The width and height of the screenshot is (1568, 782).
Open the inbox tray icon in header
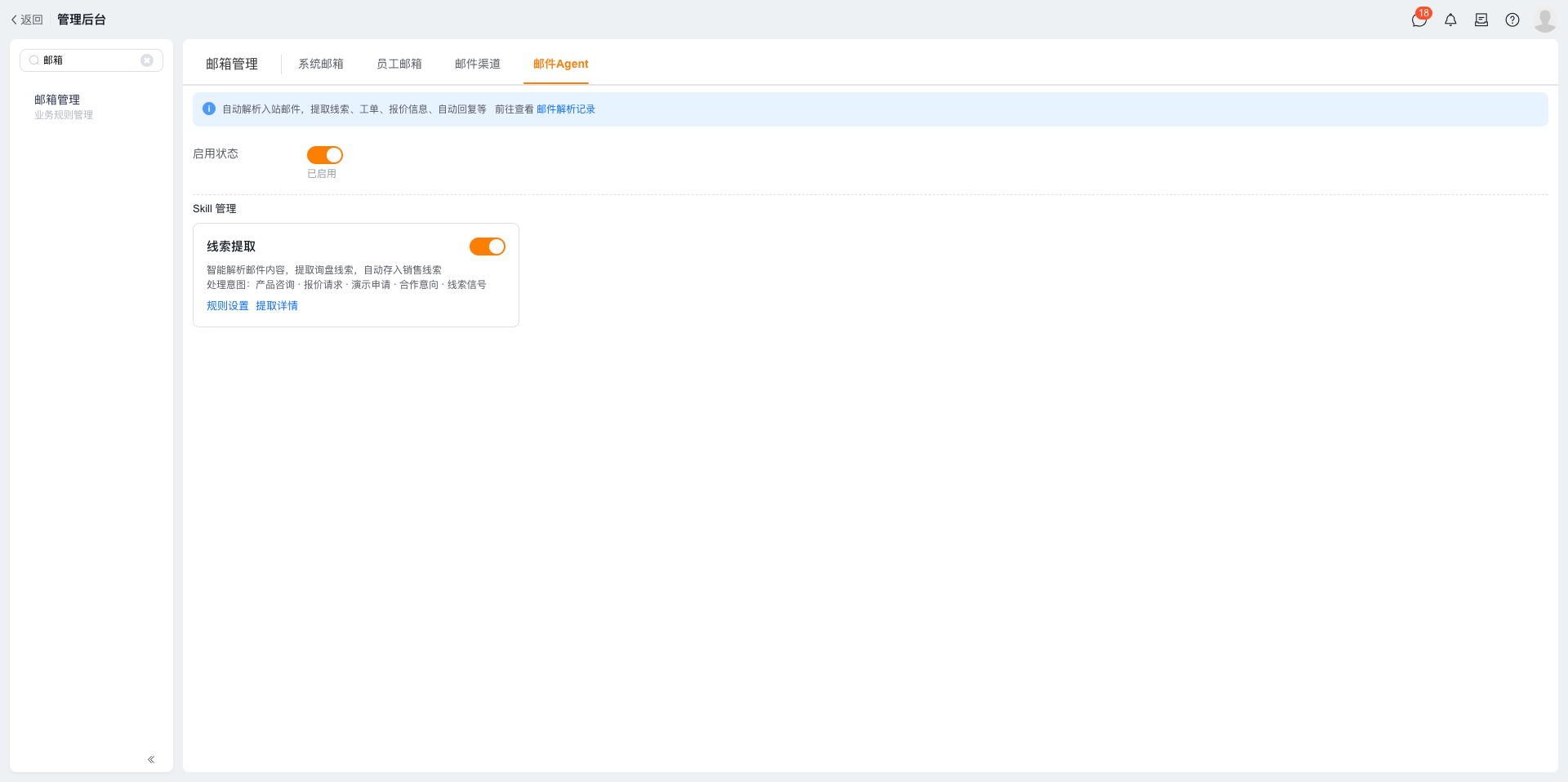tap(1481, 20)
